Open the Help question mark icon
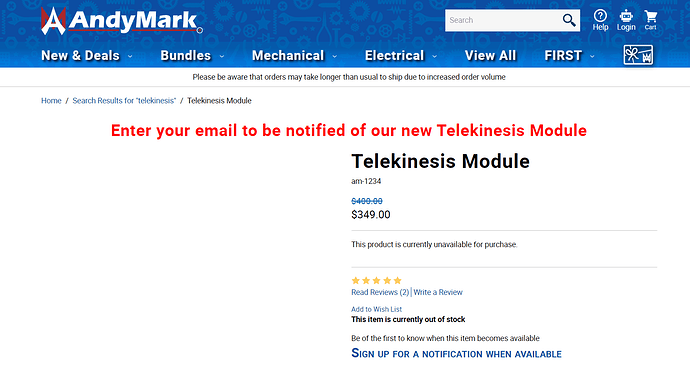The image size is (690, 372). [600, 16]
